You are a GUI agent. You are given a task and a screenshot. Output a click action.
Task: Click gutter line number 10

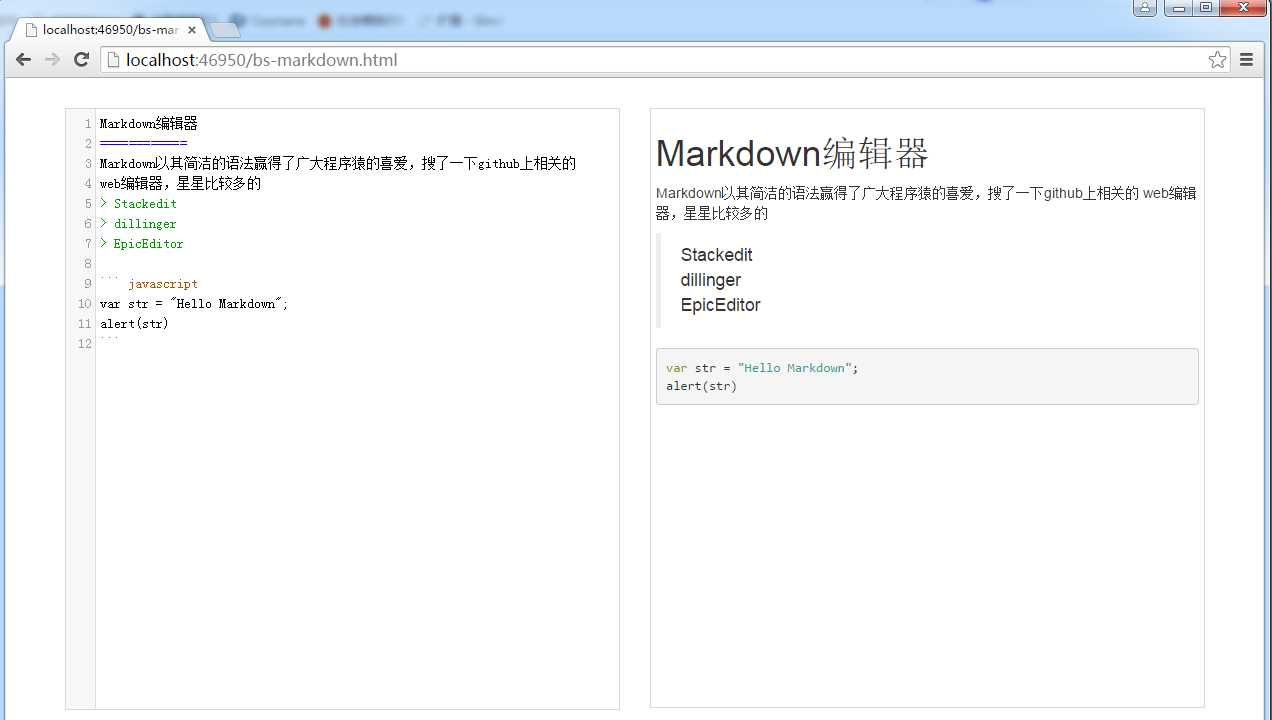click(x=85, y=304)
